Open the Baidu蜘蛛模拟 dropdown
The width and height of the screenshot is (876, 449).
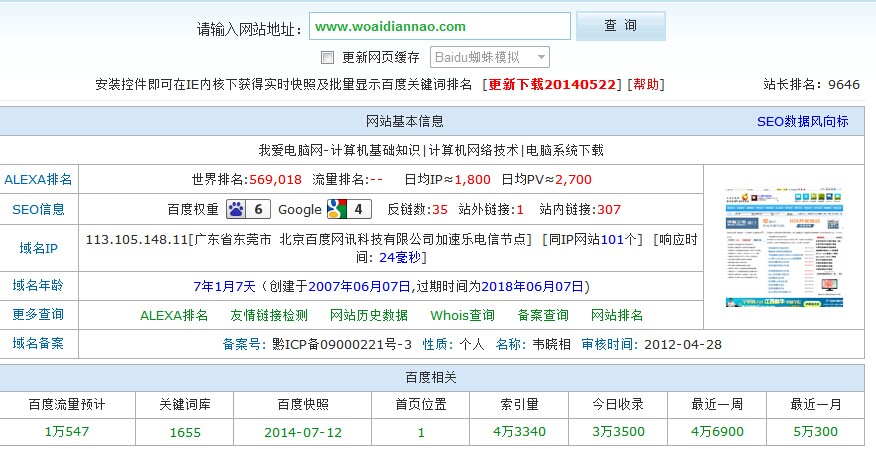[489, 57]
